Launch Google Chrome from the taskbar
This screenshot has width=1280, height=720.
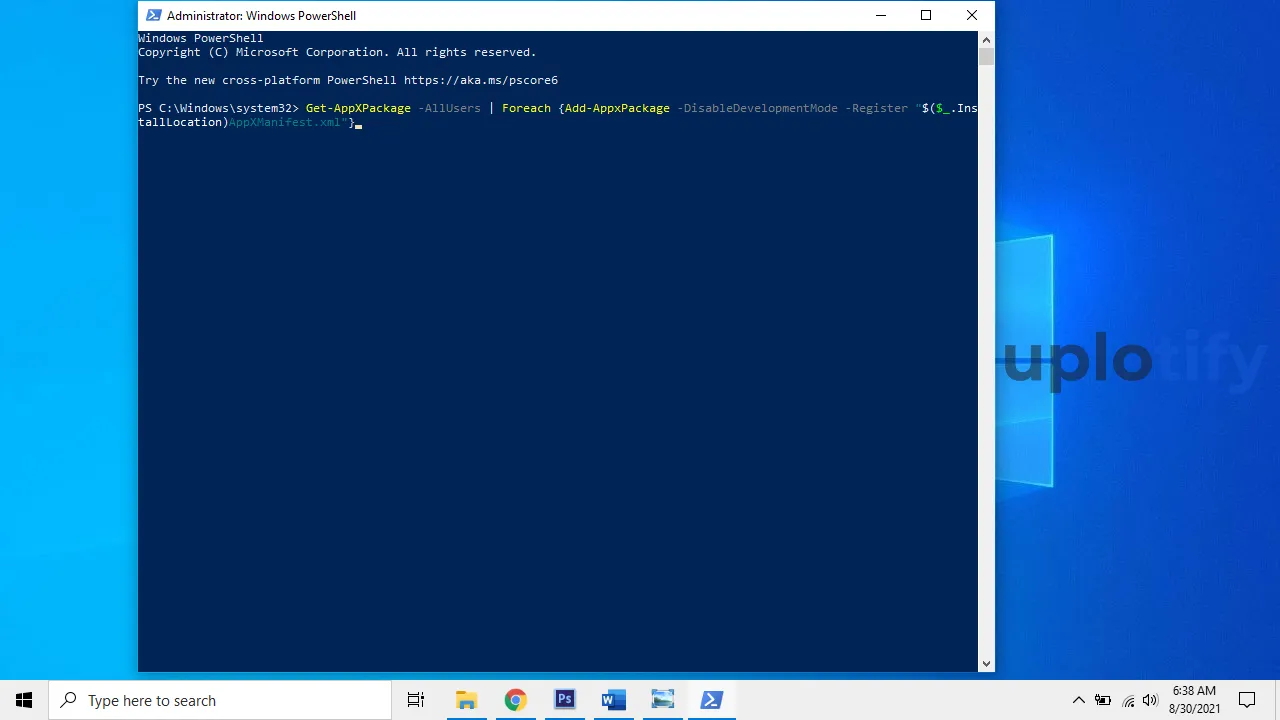pos(515,700)
